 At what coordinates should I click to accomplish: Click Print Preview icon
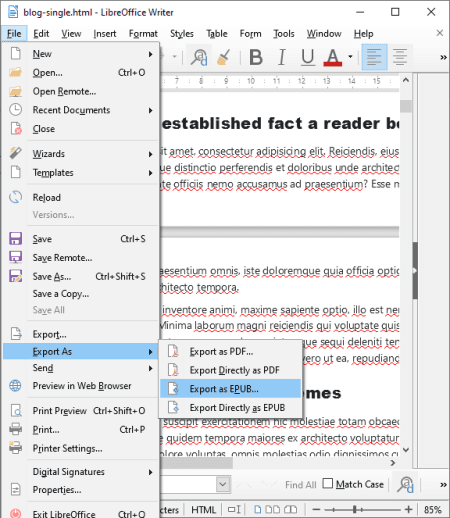point(16,410)
